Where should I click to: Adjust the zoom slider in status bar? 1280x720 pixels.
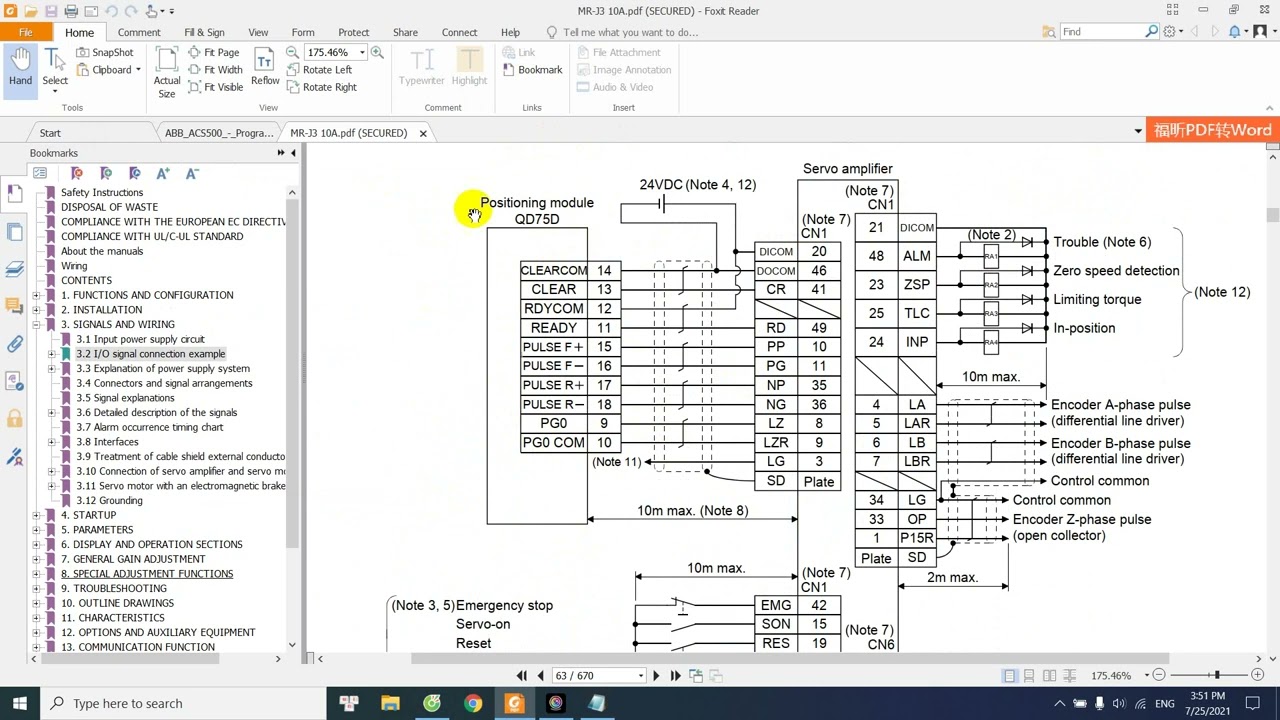pyautogui.click(x=1217, y=676)
